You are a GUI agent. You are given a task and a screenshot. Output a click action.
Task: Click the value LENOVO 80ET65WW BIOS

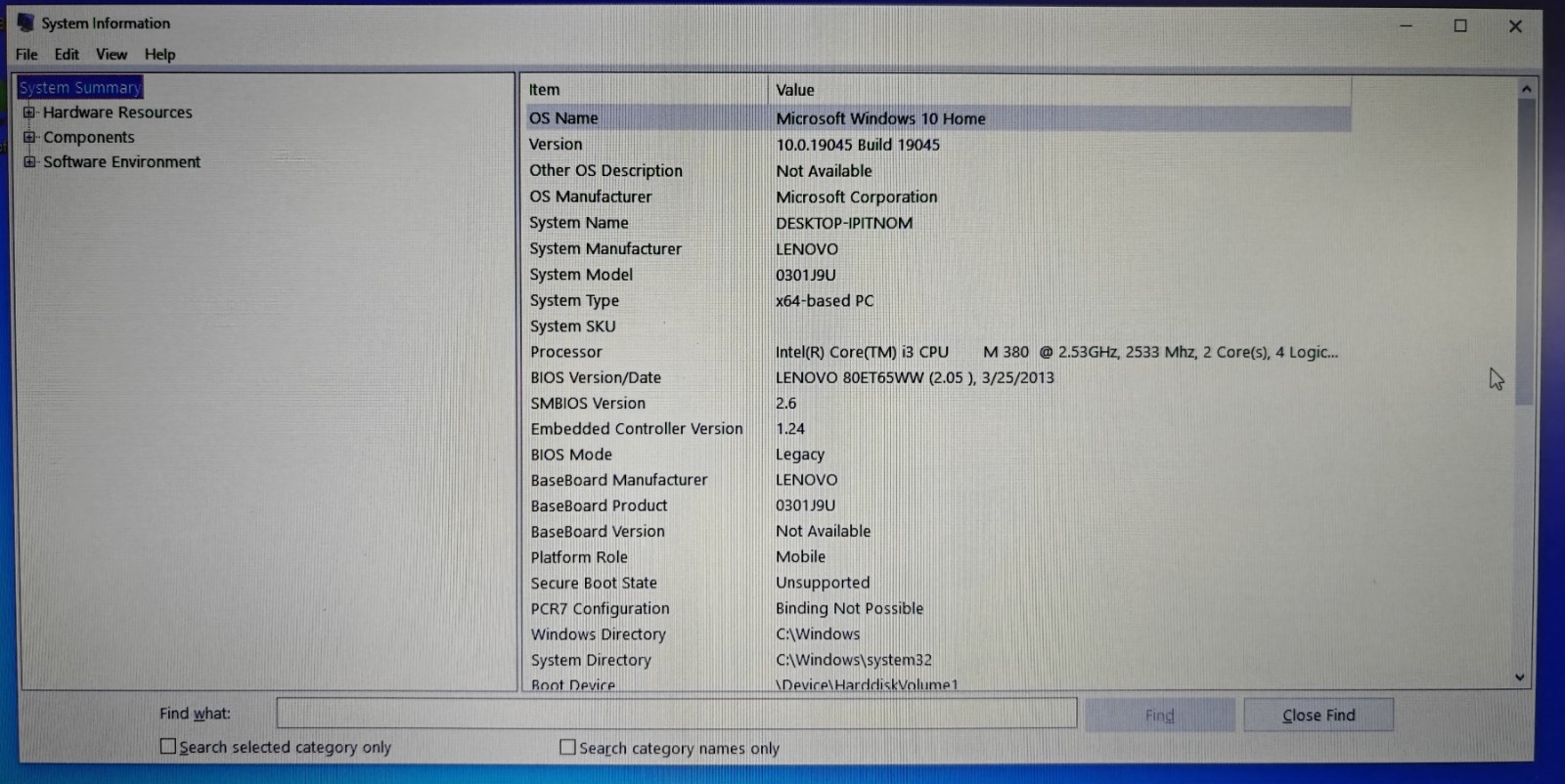[915, 377]
